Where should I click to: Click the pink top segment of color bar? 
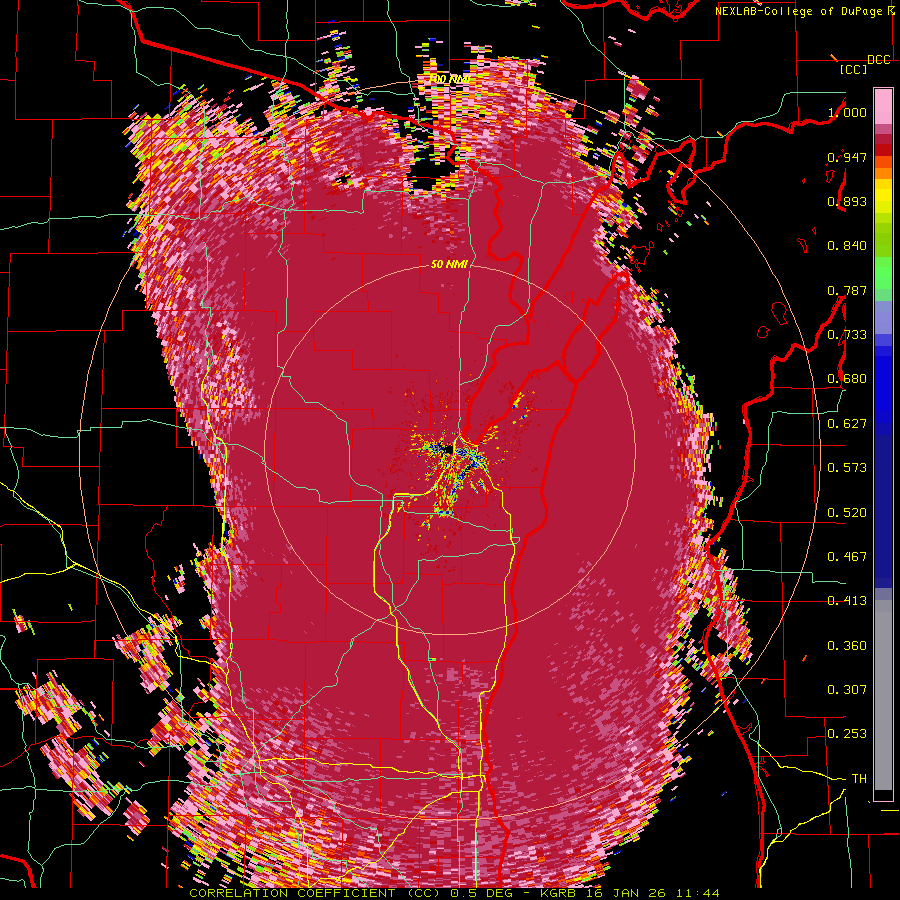click(x=883, y=107)
